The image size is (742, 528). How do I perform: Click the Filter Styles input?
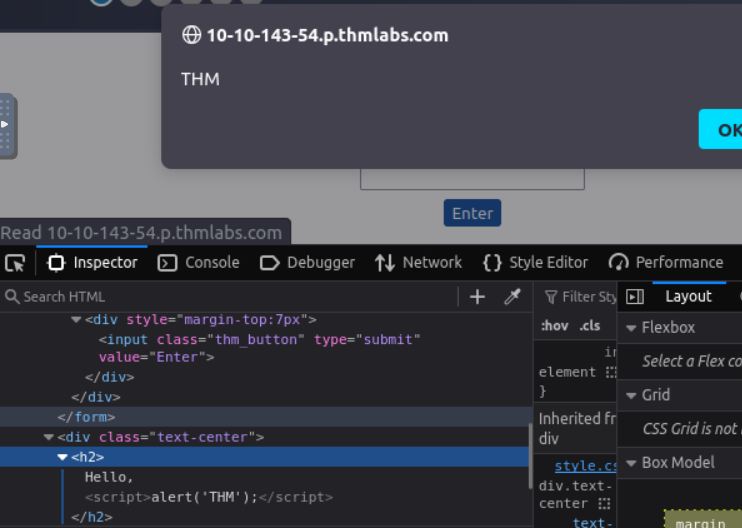coord(580,297)
